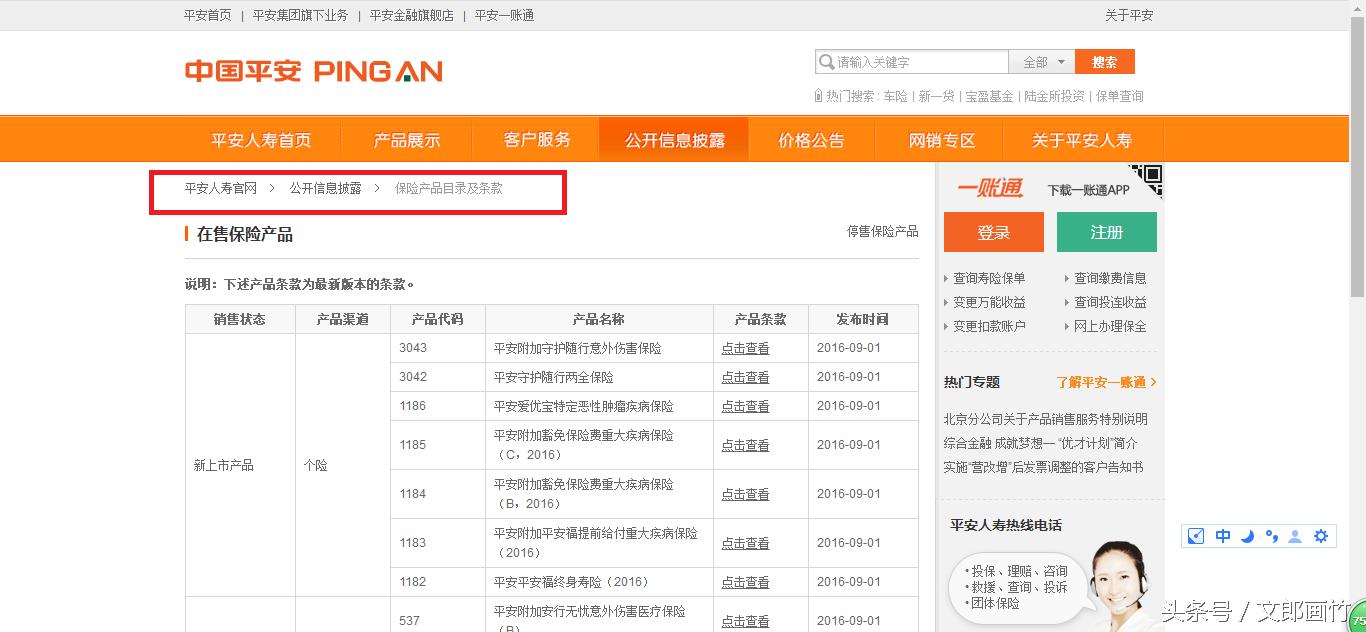The image size is (1366, 632).
Task: Switch to 停售保险产品 listing
Action: (881, 230)
